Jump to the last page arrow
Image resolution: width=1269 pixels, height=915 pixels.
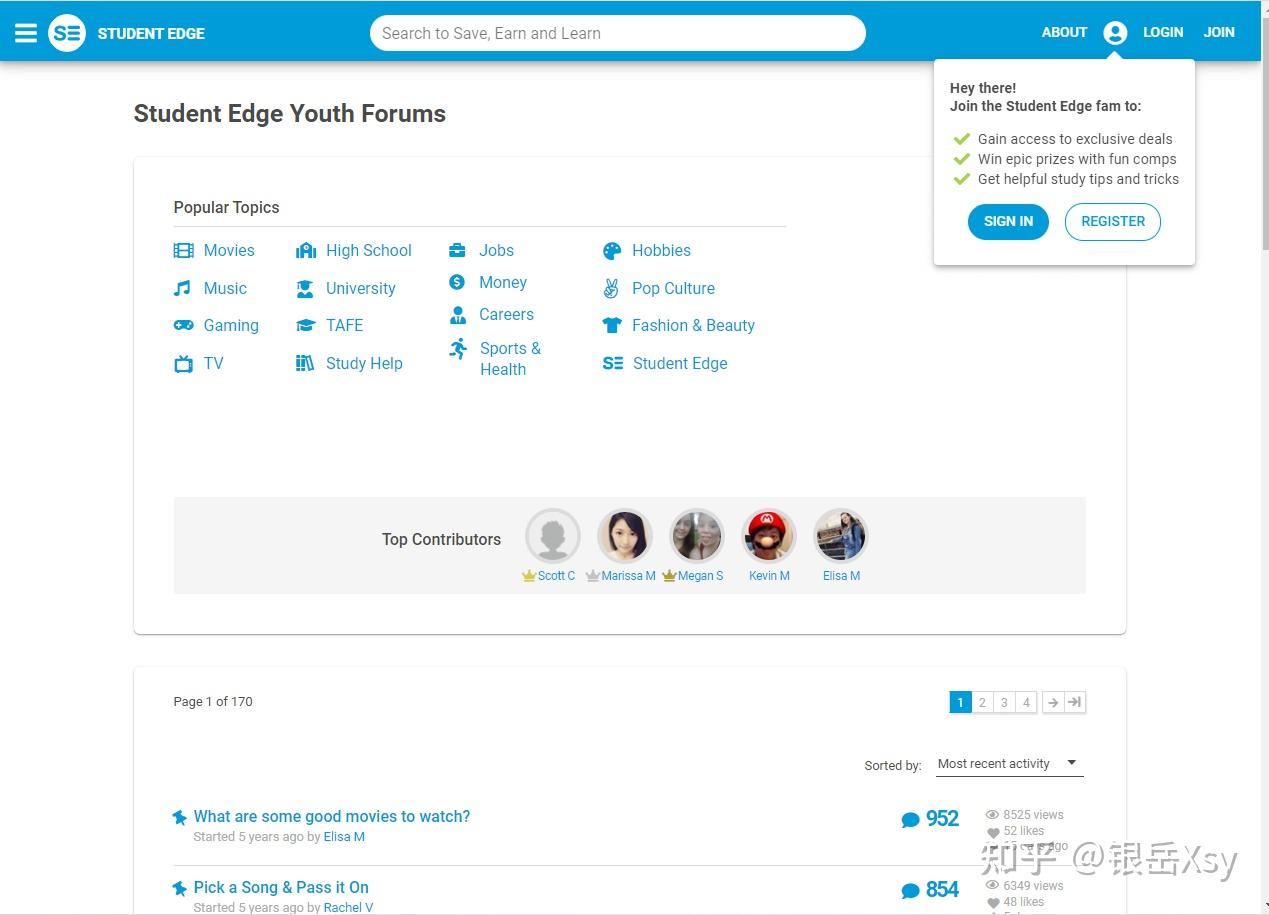(1075, 703)
